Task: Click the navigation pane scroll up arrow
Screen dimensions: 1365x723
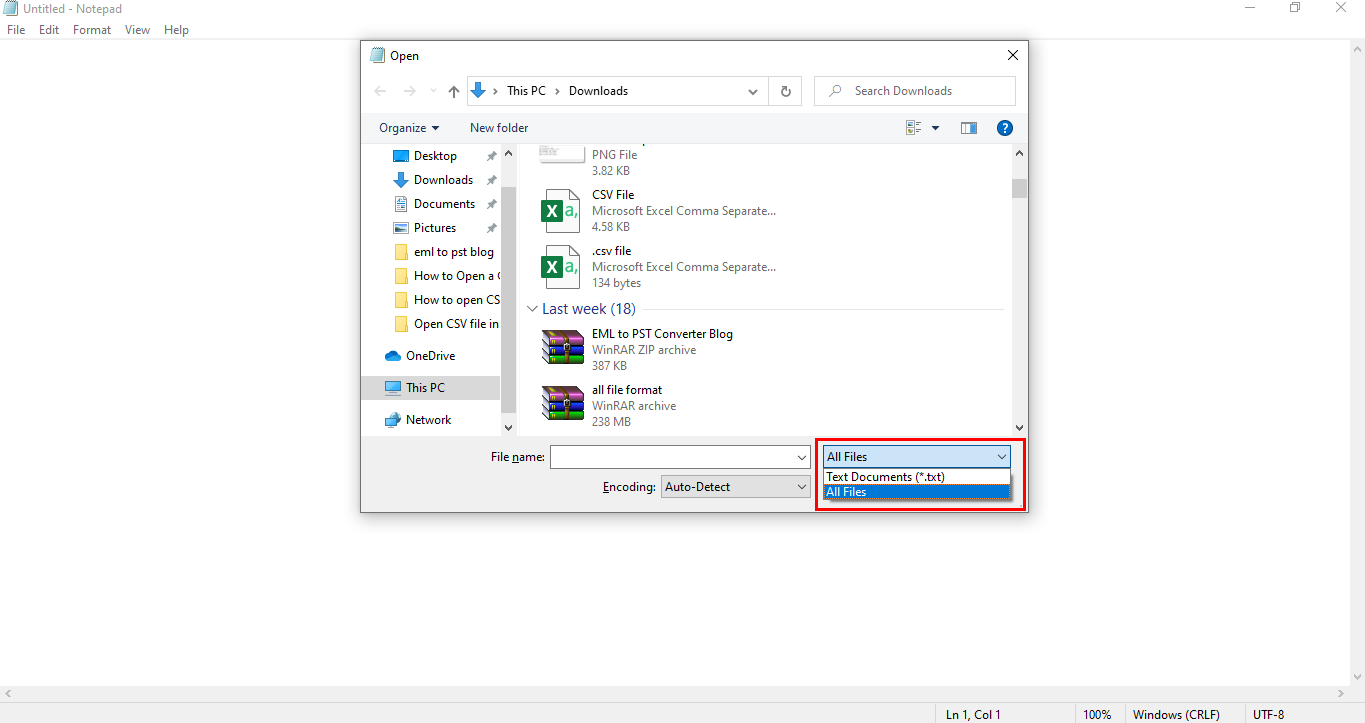Action: [508, 154]
